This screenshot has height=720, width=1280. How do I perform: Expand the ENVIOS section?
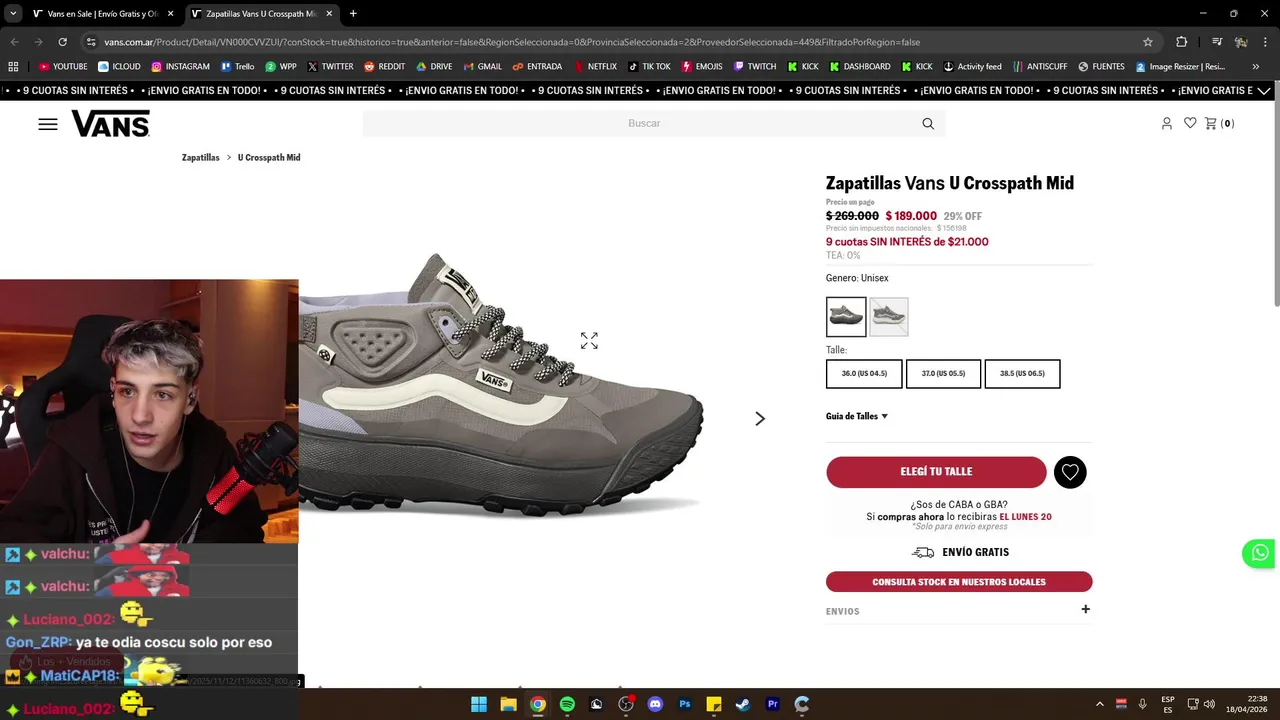click(x=958, y=610)
